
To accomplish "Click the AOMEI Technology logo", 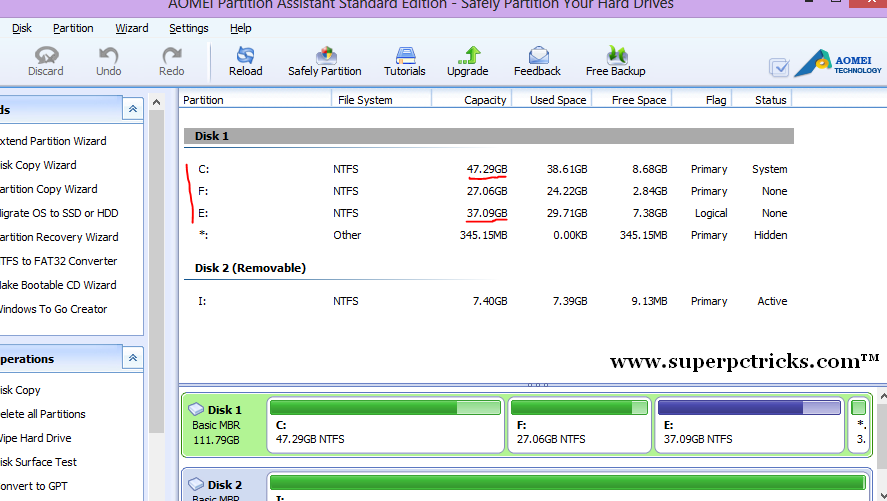I will pyautogui.click(x=838, y=63).
